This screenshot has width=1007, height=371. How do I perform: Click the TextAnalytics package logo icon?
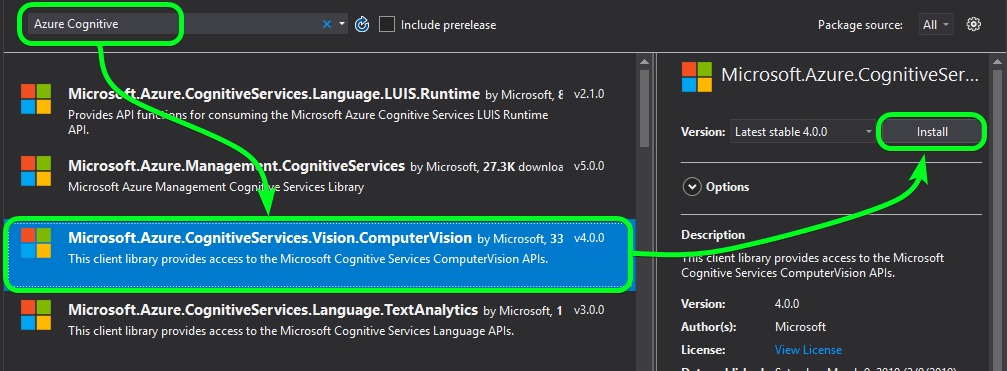36,315
